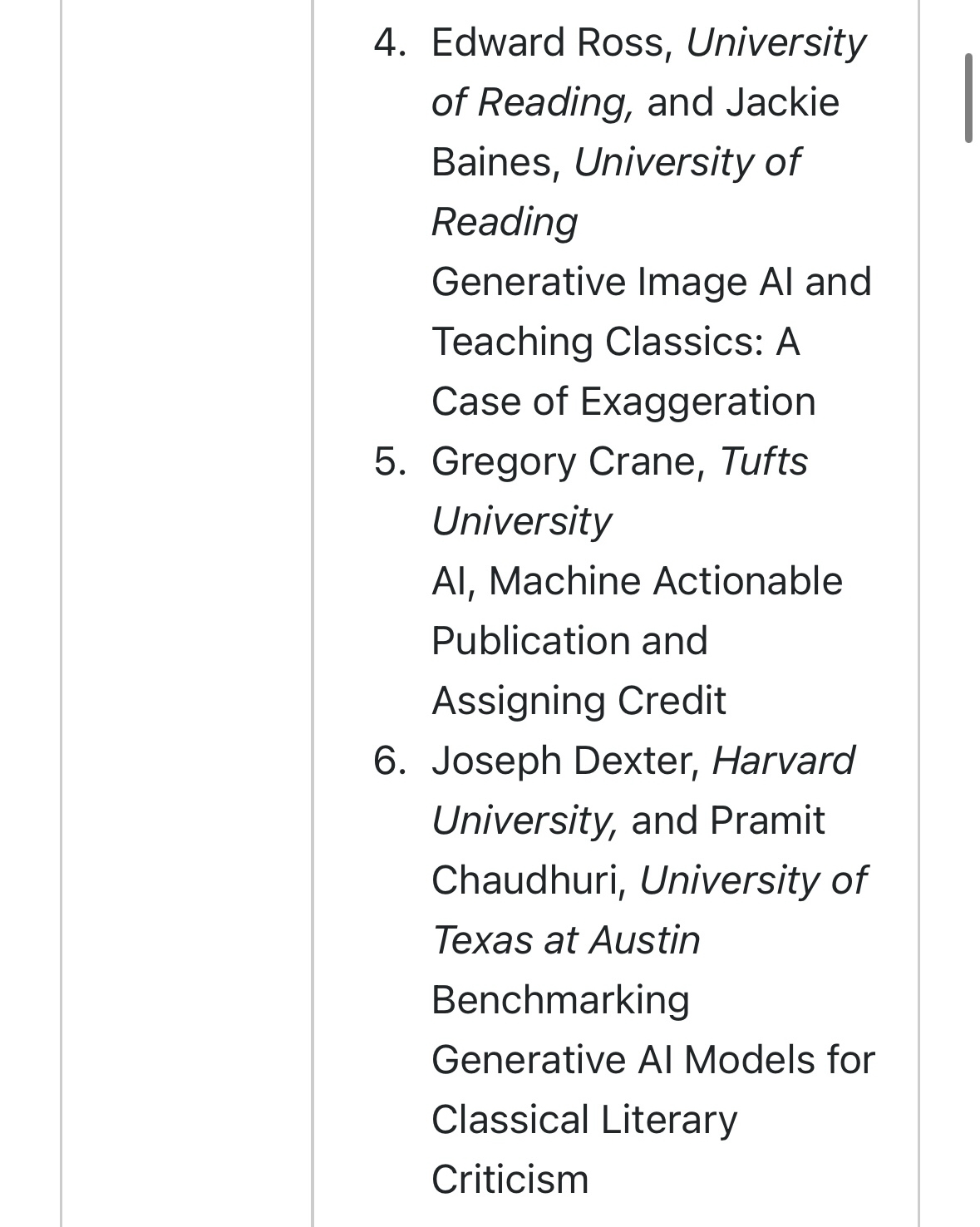Click the word Exaggeration
This screenshot has width=980, height=1227.
click(697, 402)
